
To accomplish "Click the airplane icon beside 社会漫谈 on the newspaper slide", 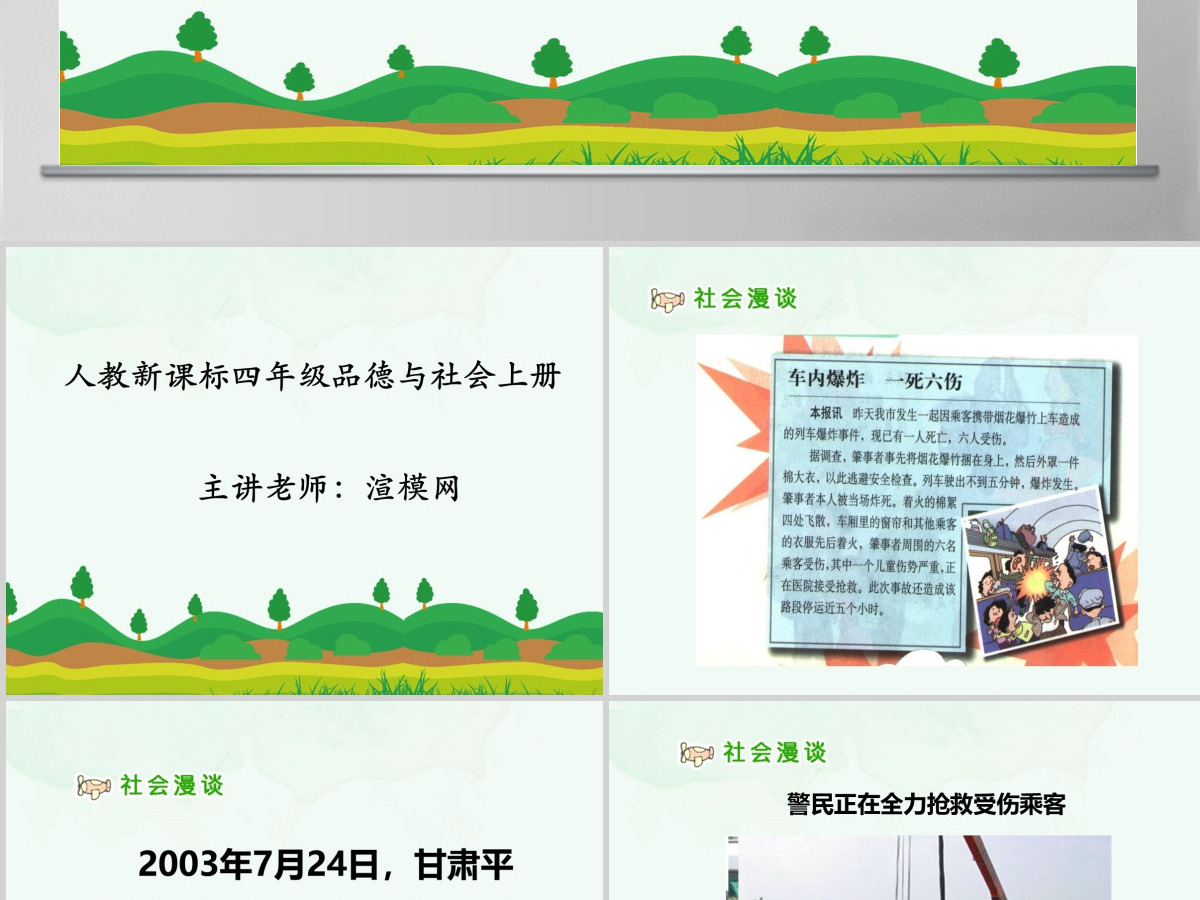I will point(667,299).
